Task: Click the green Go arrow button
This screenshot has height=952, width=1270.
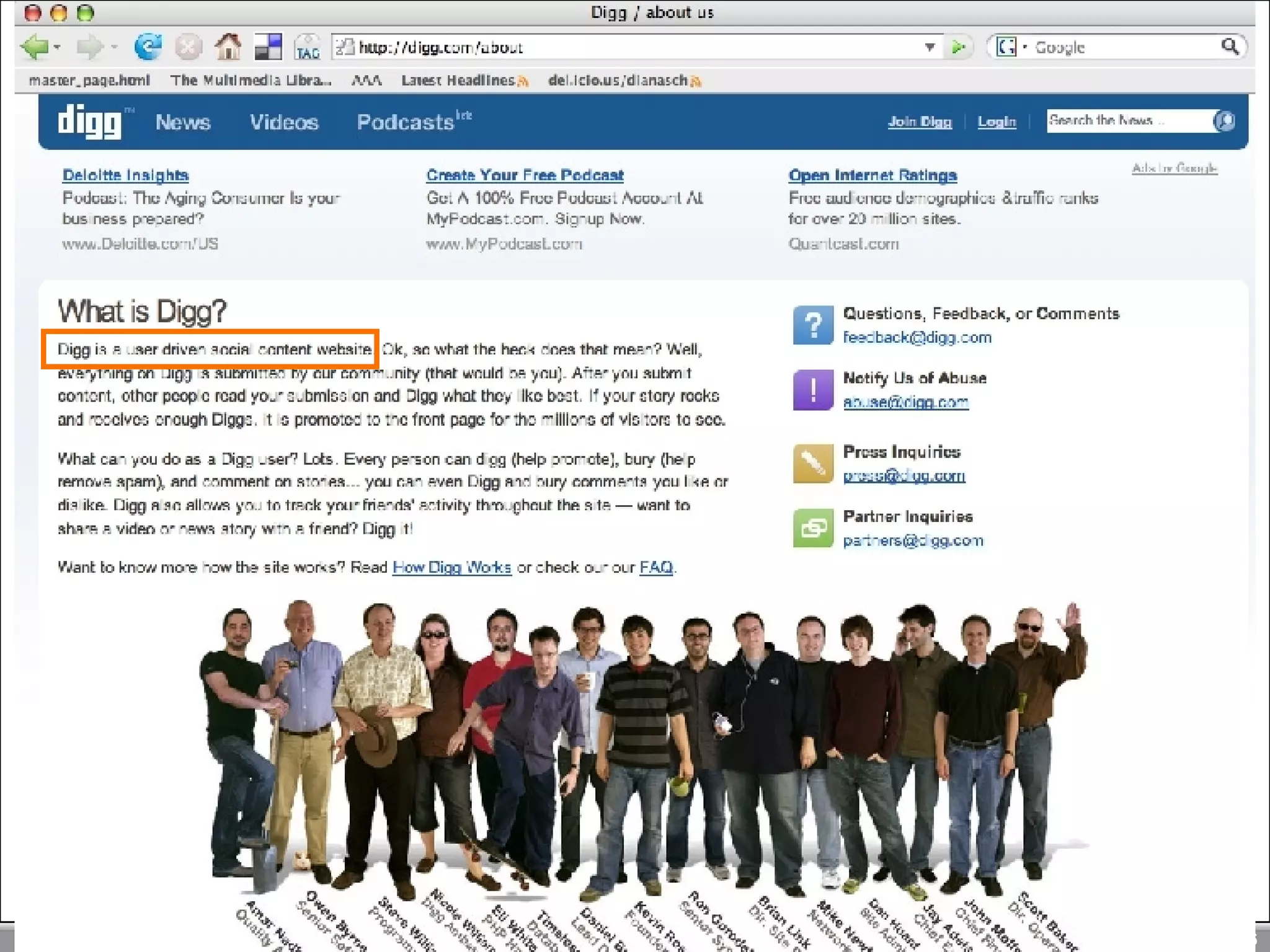Action: [958, 47]
